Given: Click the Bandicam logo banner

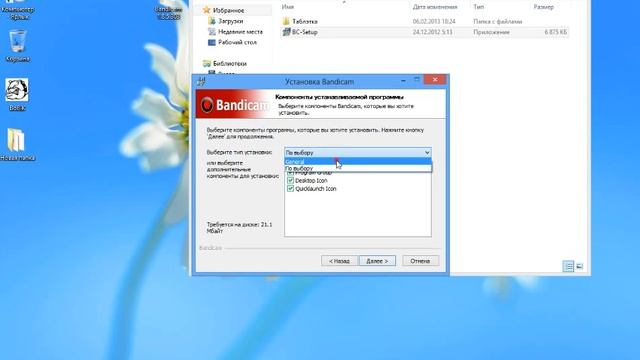Looking at the screenshot, I should [x=234, y=104].
